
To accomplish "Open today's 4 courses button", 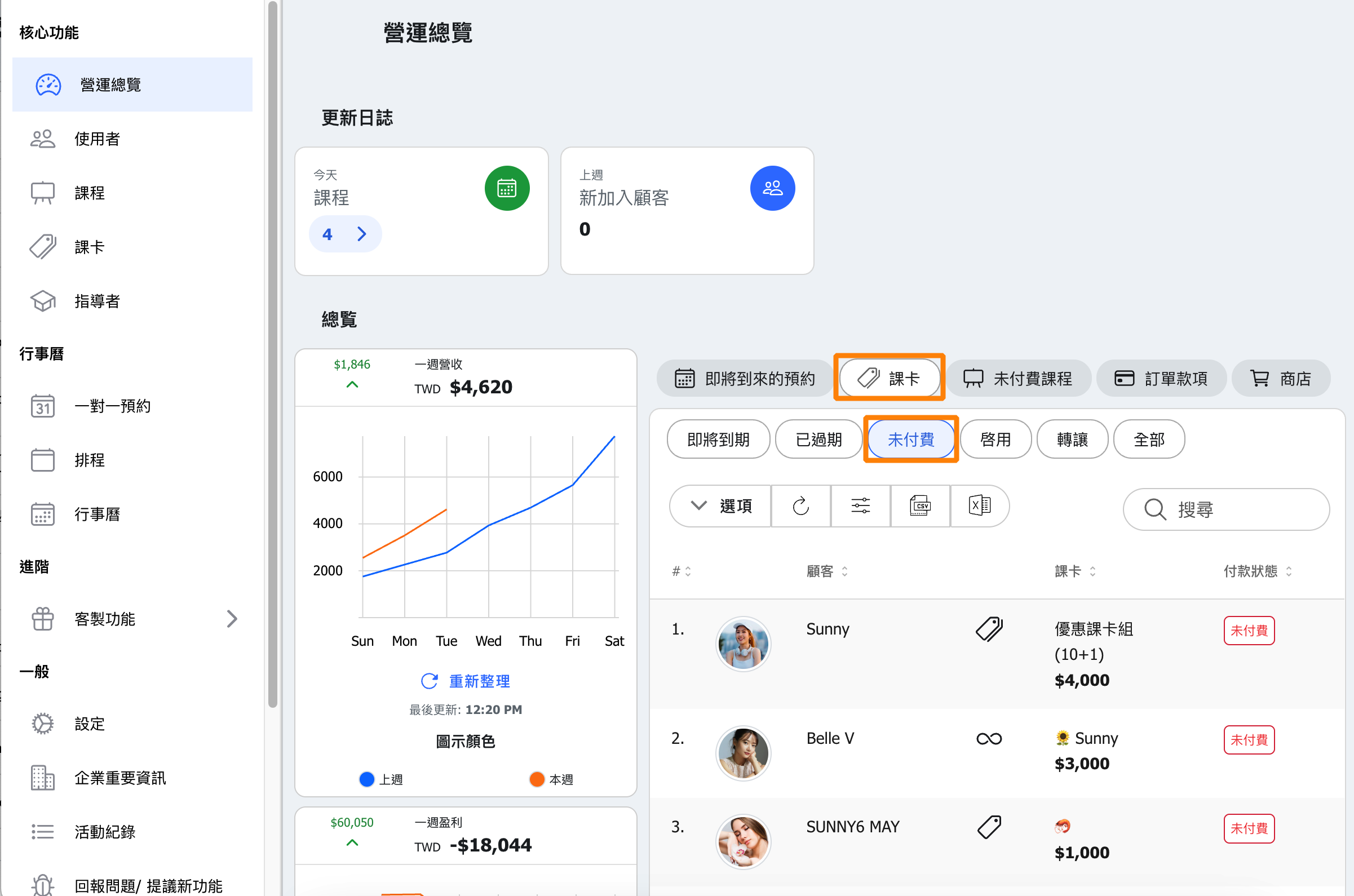I will tap(345, 234).
